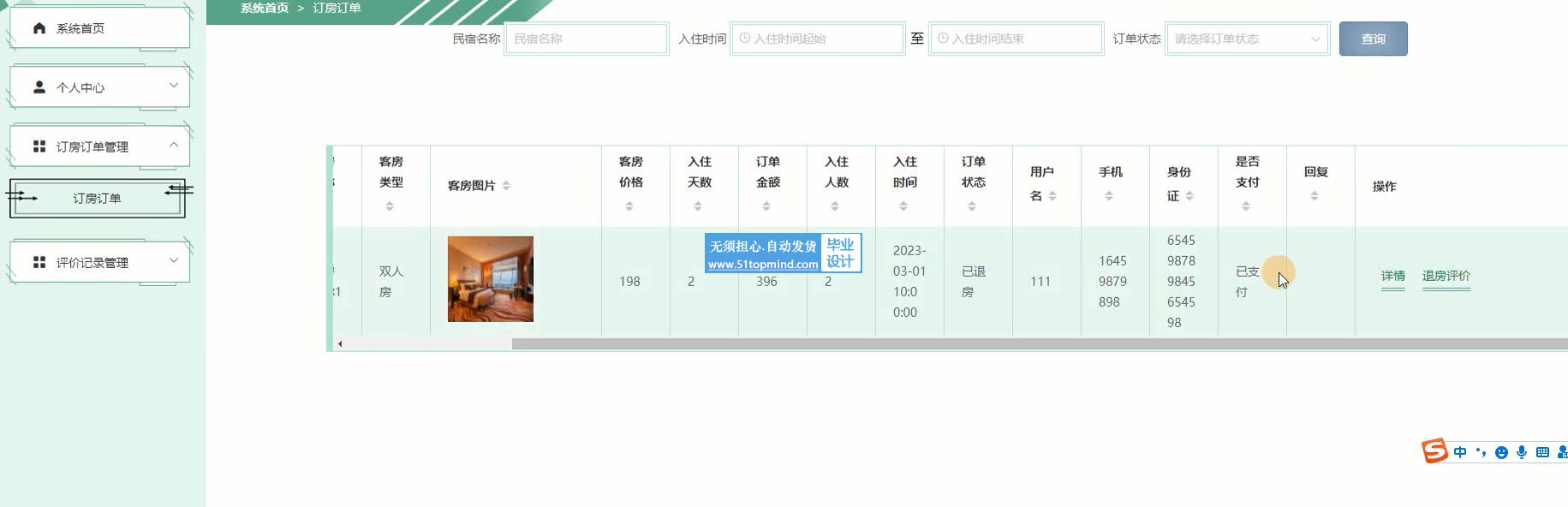This screenshot has width=1568, height=507.
Task: Sort by 客房价格 column sort icon
Action: pos(629,206)
